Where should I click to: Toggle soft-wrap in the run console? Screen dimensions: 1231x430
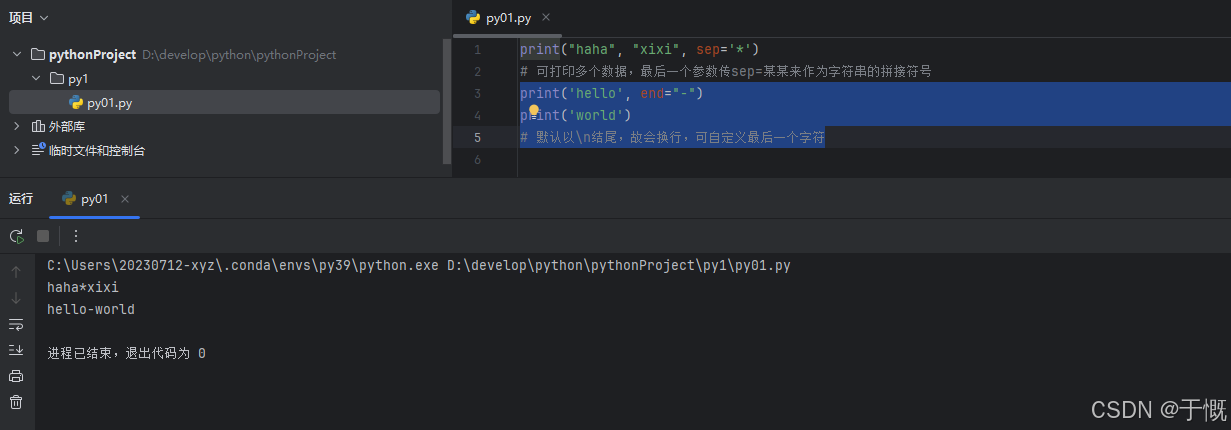(x=16, y=324)
